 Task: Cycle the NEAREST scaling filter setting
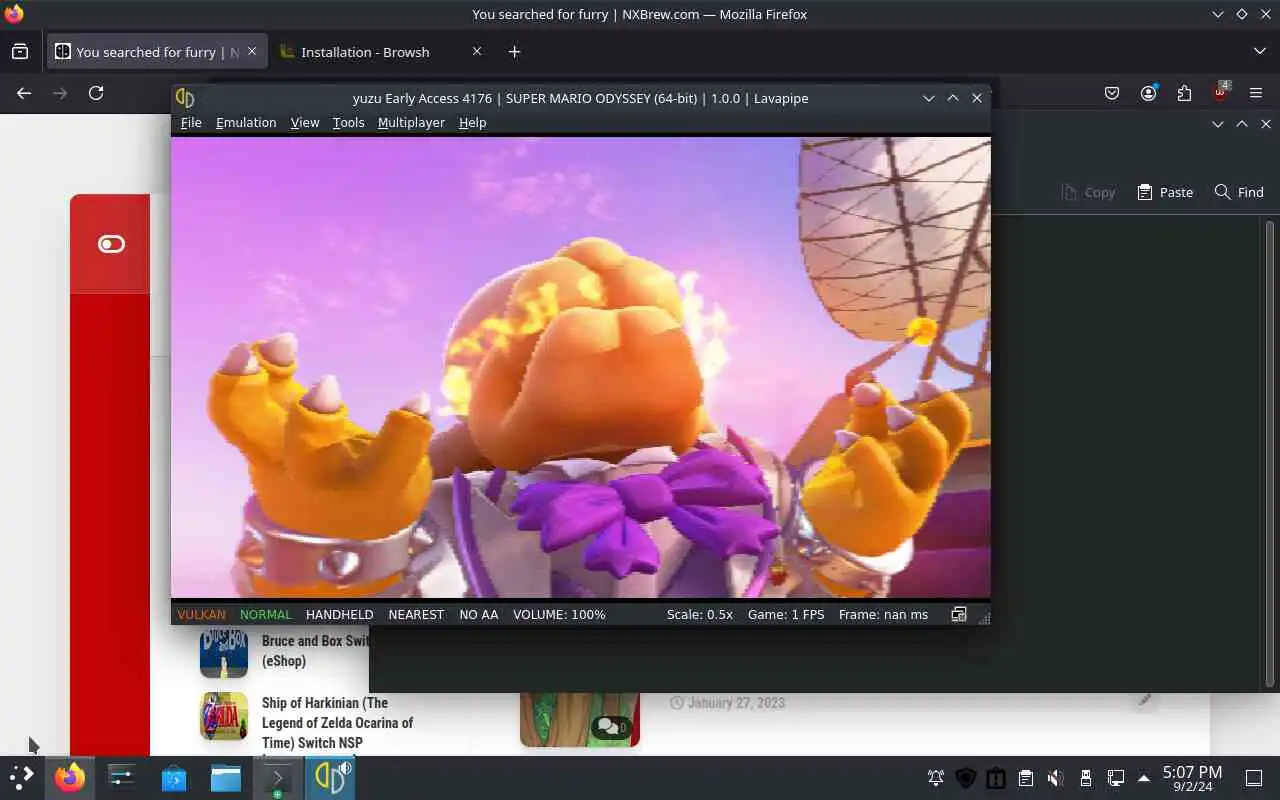pos(416,614)
